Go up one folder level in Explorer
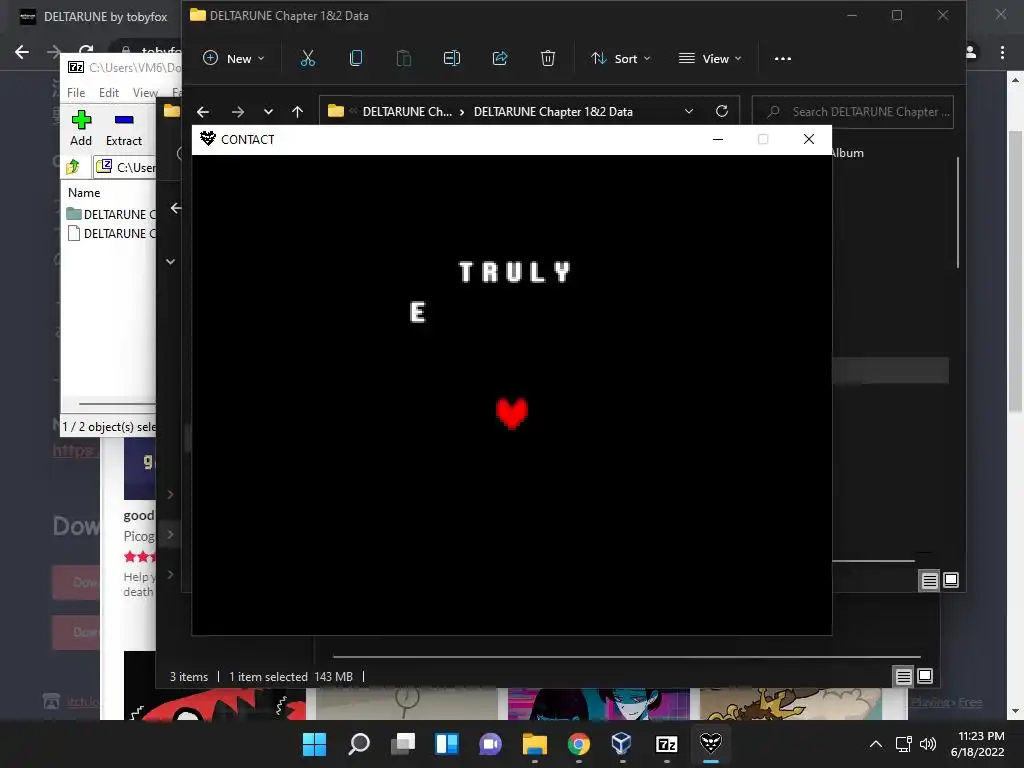This screenshot has height=768, width=1024. point(297,112)
